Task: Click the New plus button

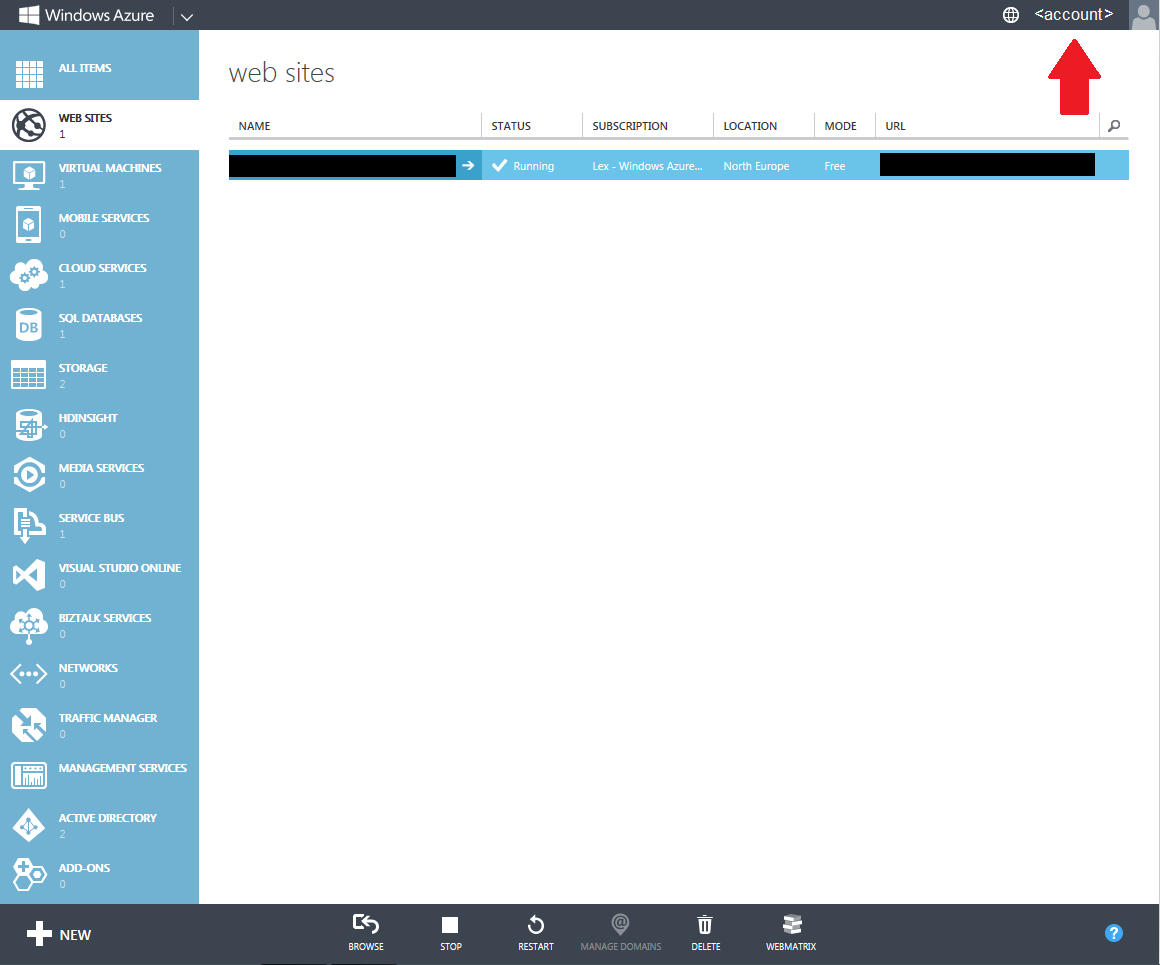Action: pos(59,935)
